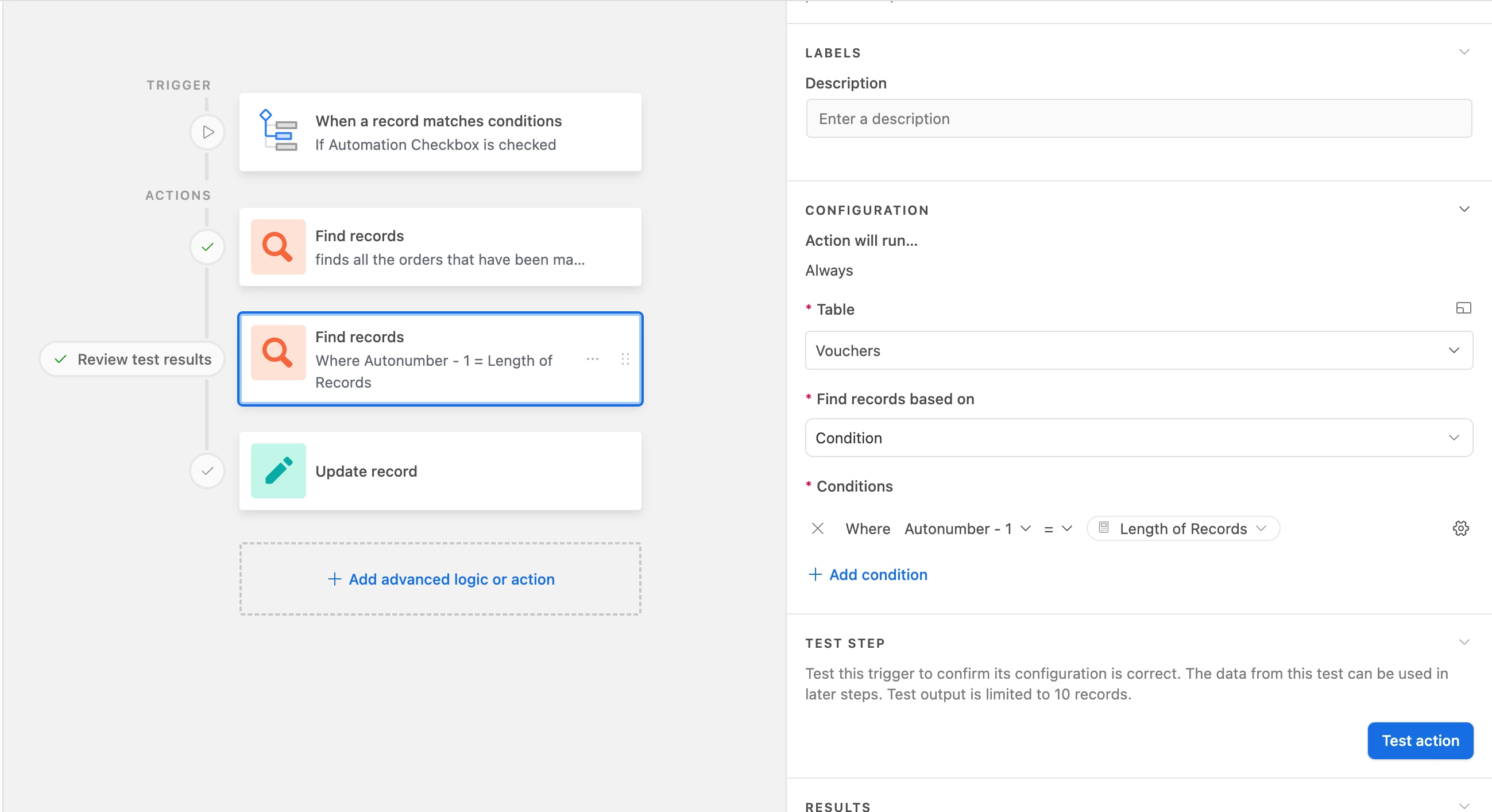Click the trigger conditions hierarchy icon
1492x812 pixels.
coord(278,131)
